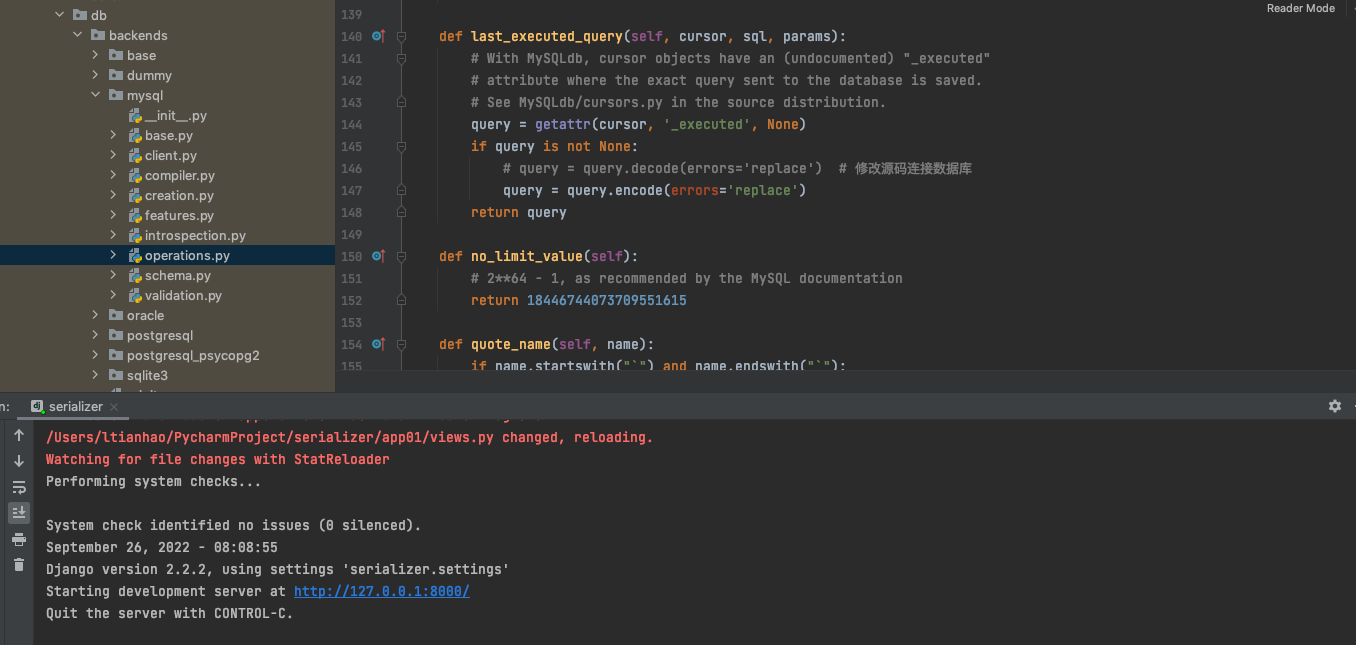Click the Print icon in Run toolbar
Screen dimensions: 1356x645
[18, 539]
